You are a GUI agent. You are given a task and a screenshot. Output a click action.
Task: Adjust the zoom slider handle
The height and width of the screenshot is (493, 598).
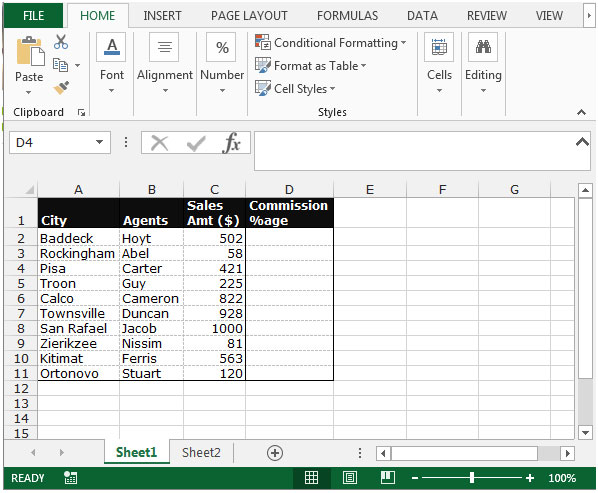click(472, 478)
